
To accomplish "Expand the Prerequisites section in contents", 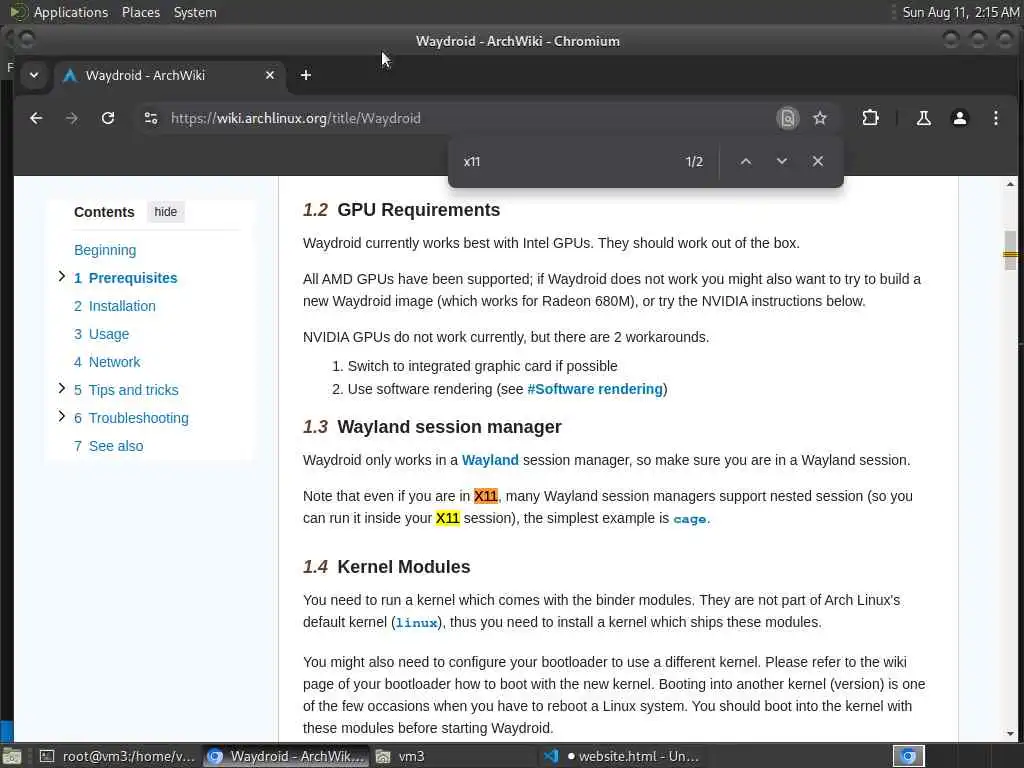I will (61, 277).
